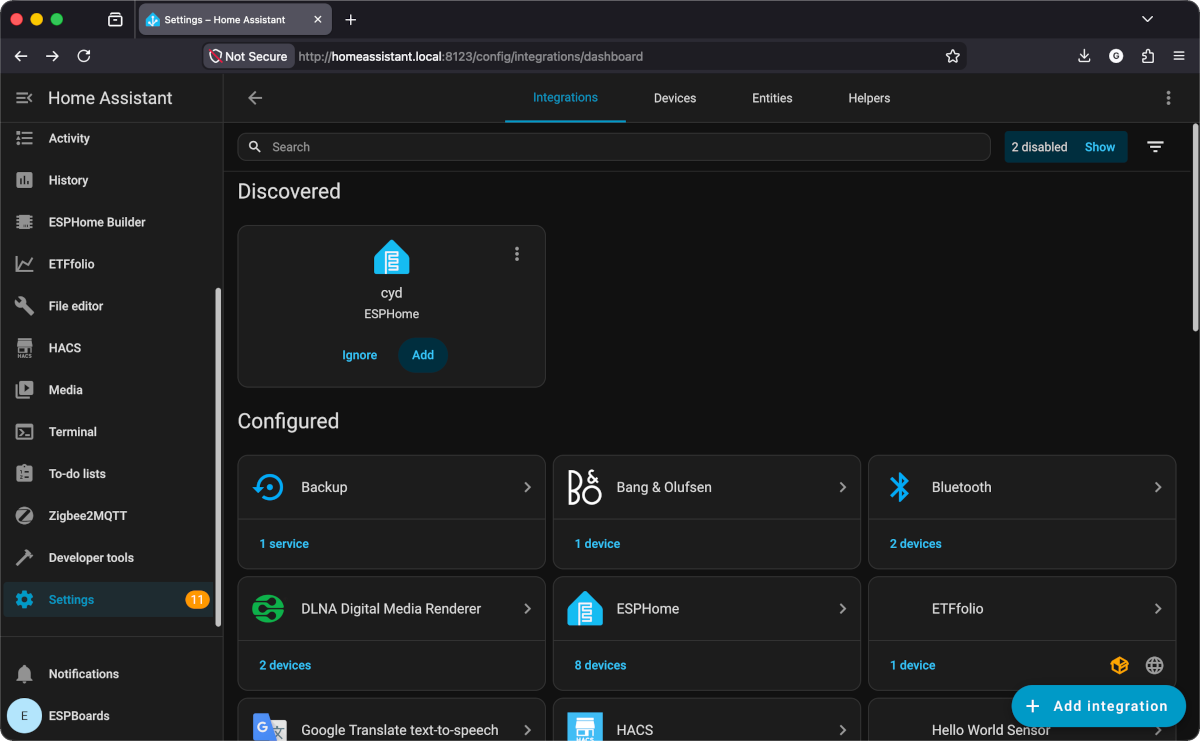
Task: Click the Not Secure site indicator
Action: click(249, 56)
